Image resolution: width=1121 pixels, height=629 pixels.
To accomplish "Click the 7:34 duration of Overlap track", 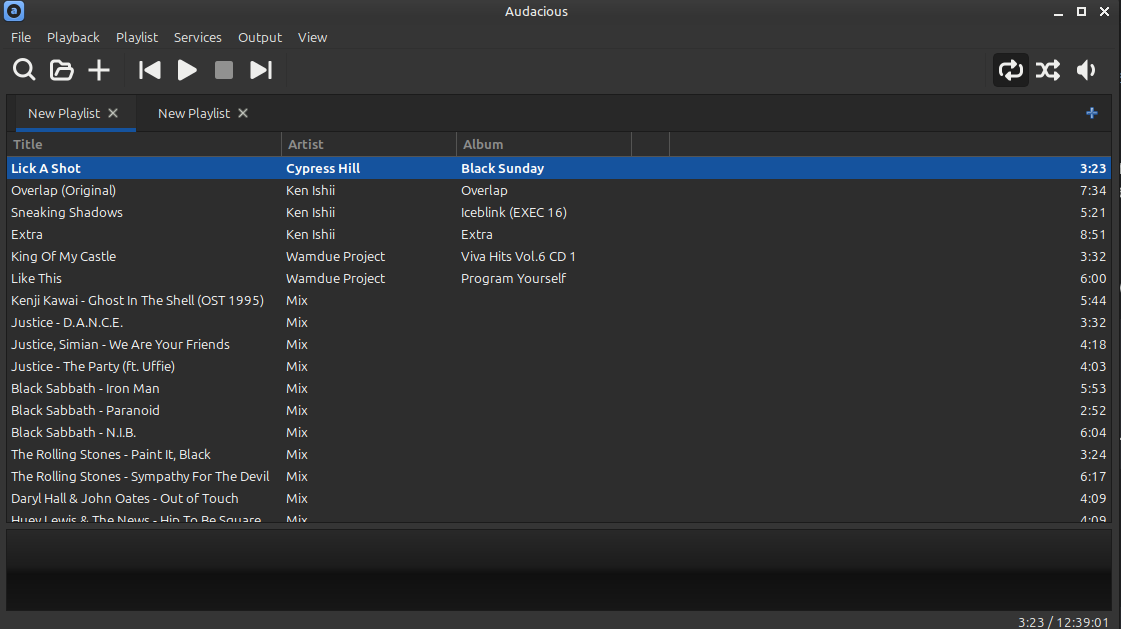I will 1093,191.
